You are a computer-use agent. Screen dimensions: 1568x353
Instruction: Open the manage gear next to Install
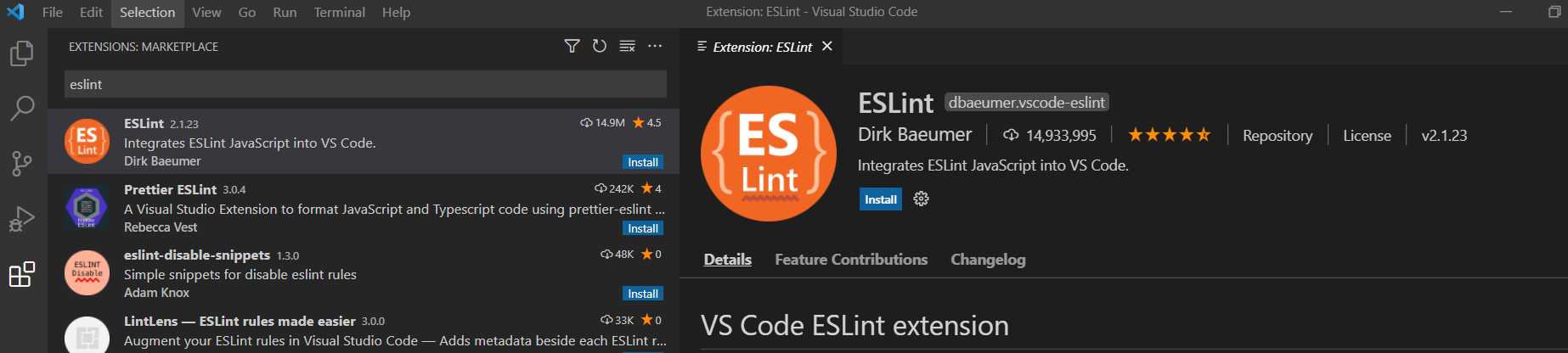coord(921,199)
